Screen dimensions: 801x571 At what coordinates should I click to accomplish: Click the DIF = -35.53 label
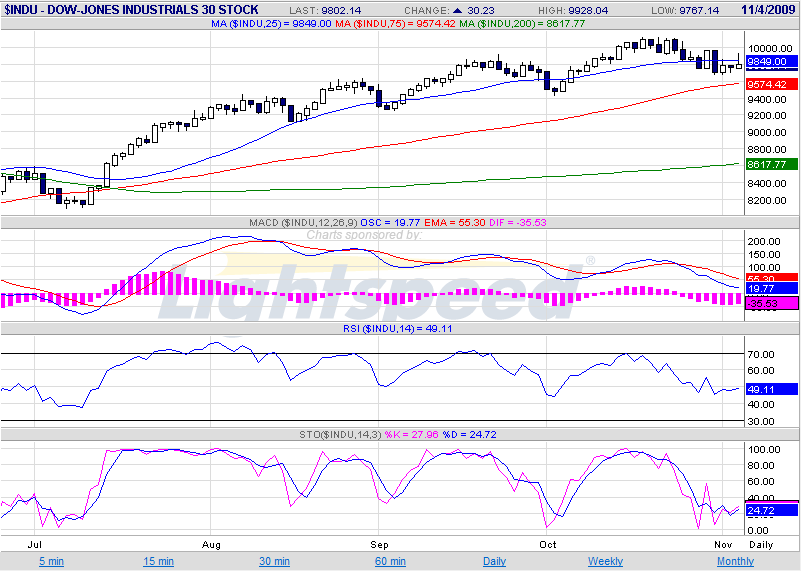(x=517, y=223)
